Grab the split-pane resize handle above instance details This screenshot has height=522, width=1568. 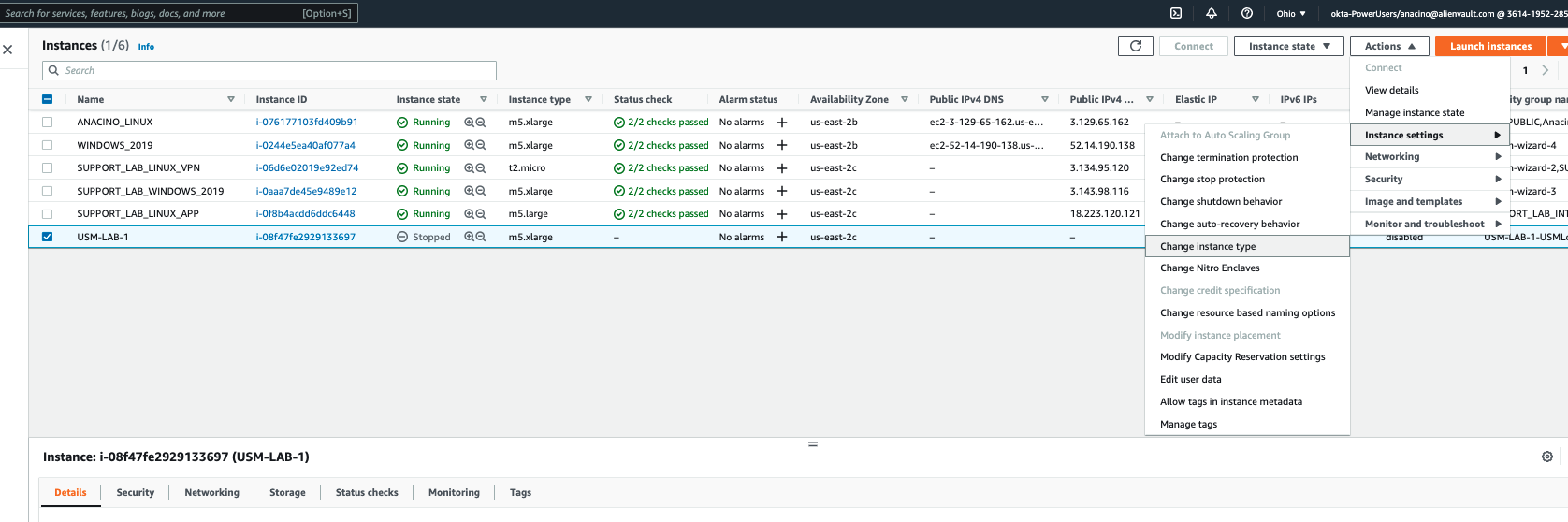813,443
